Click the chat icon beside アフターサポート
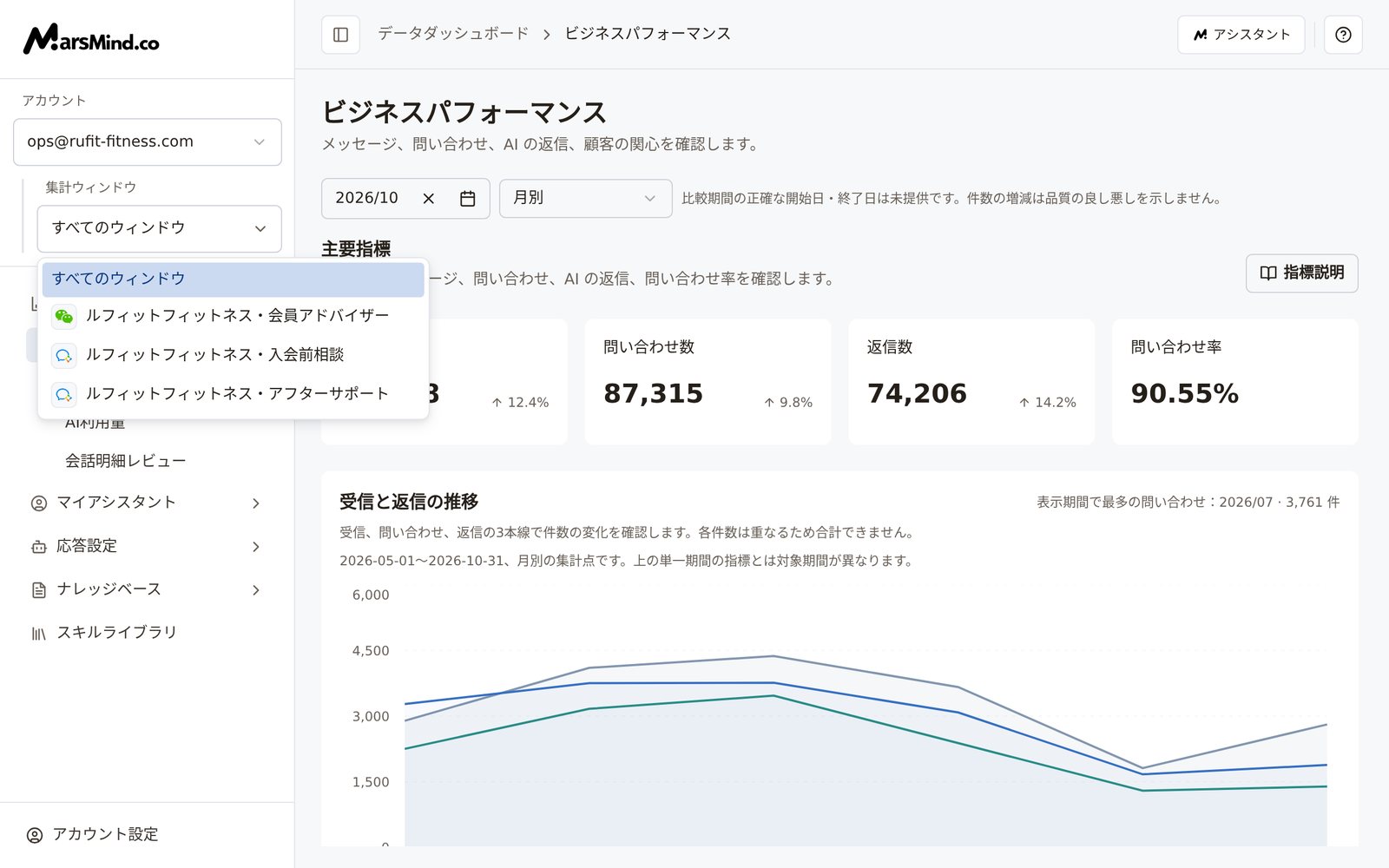Image resolution: width=1389 pixels, height=868 pixels. (x=63, y=394)
